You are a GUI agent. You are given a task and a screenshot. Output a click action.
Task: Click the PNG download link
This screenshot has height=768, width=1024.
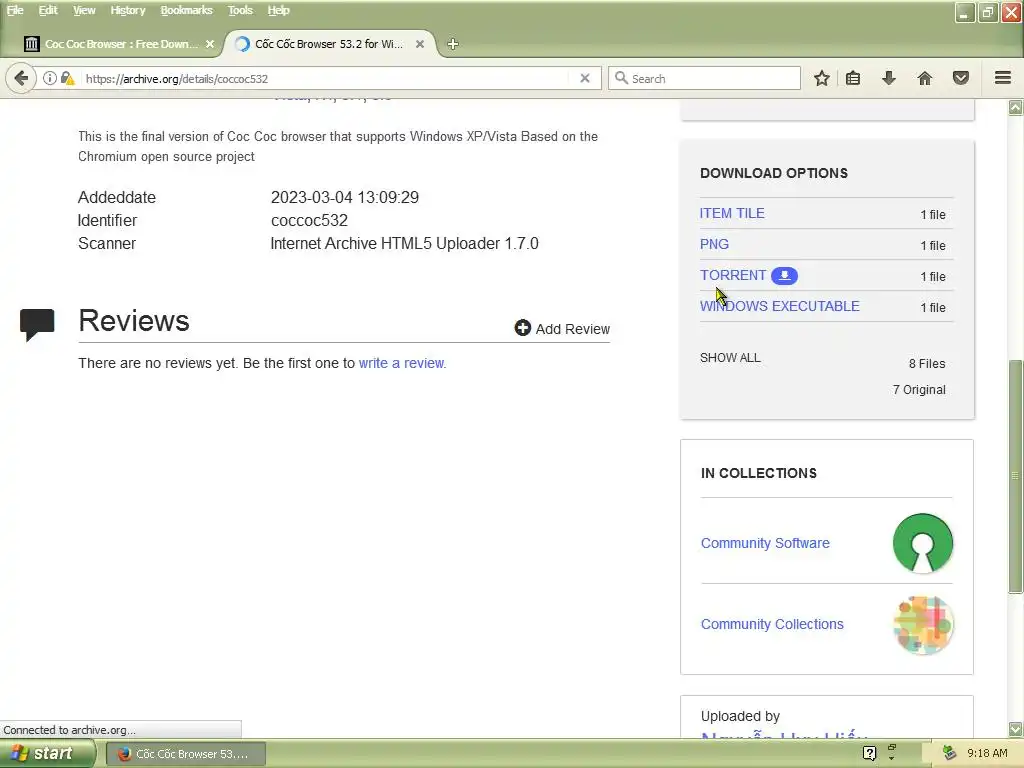(714, 244)
